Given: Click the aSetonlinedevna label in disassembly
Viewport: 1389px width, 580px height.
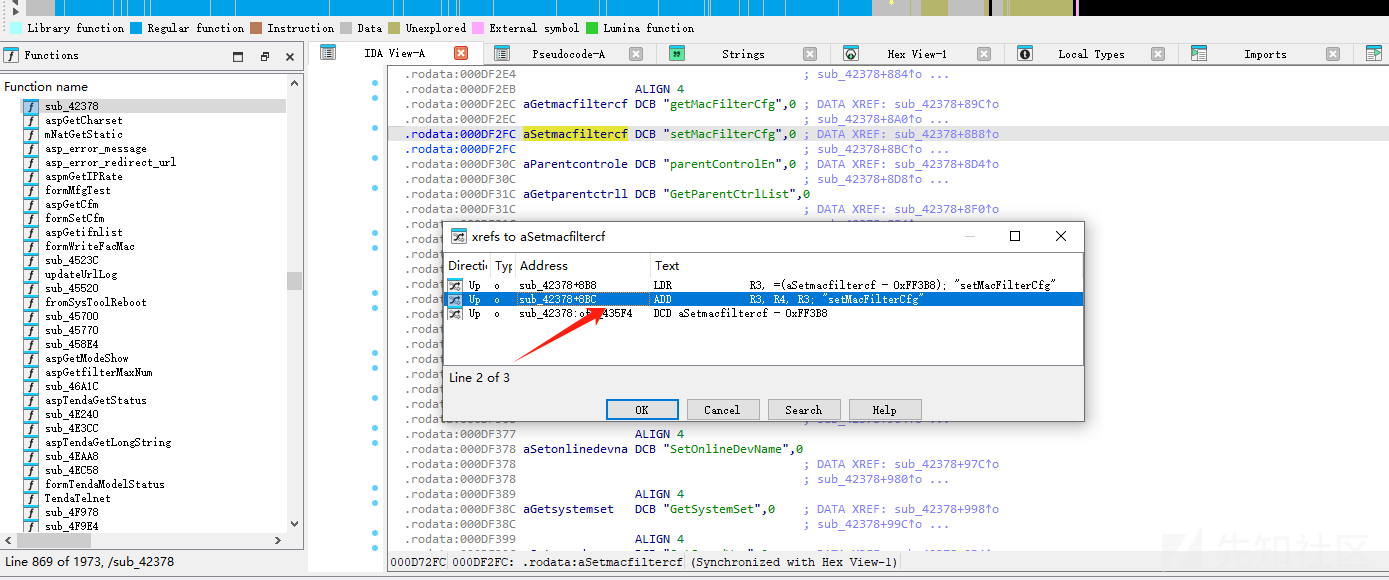Looking at the screenshot, I should (575, 449).
